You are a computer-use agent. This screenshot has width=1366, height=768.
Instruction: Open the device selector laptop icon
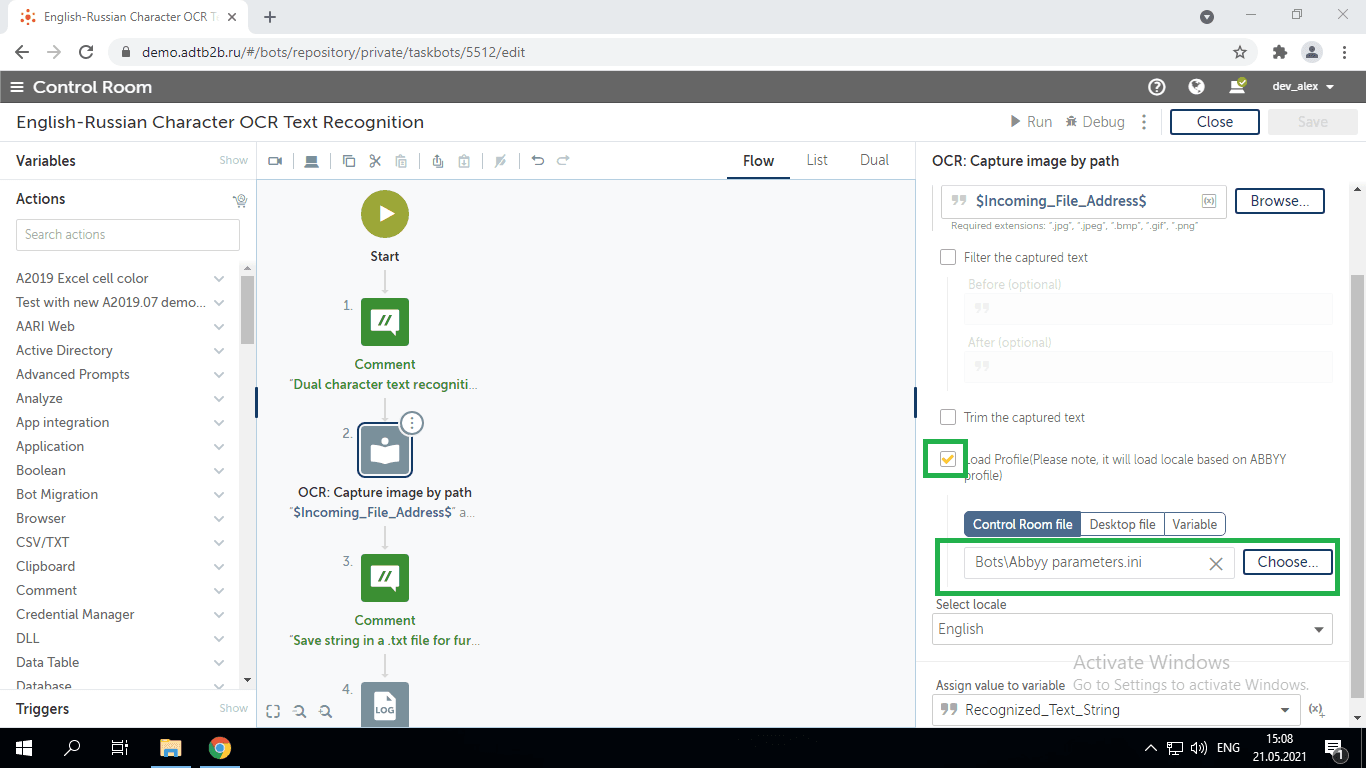point(311,161)
